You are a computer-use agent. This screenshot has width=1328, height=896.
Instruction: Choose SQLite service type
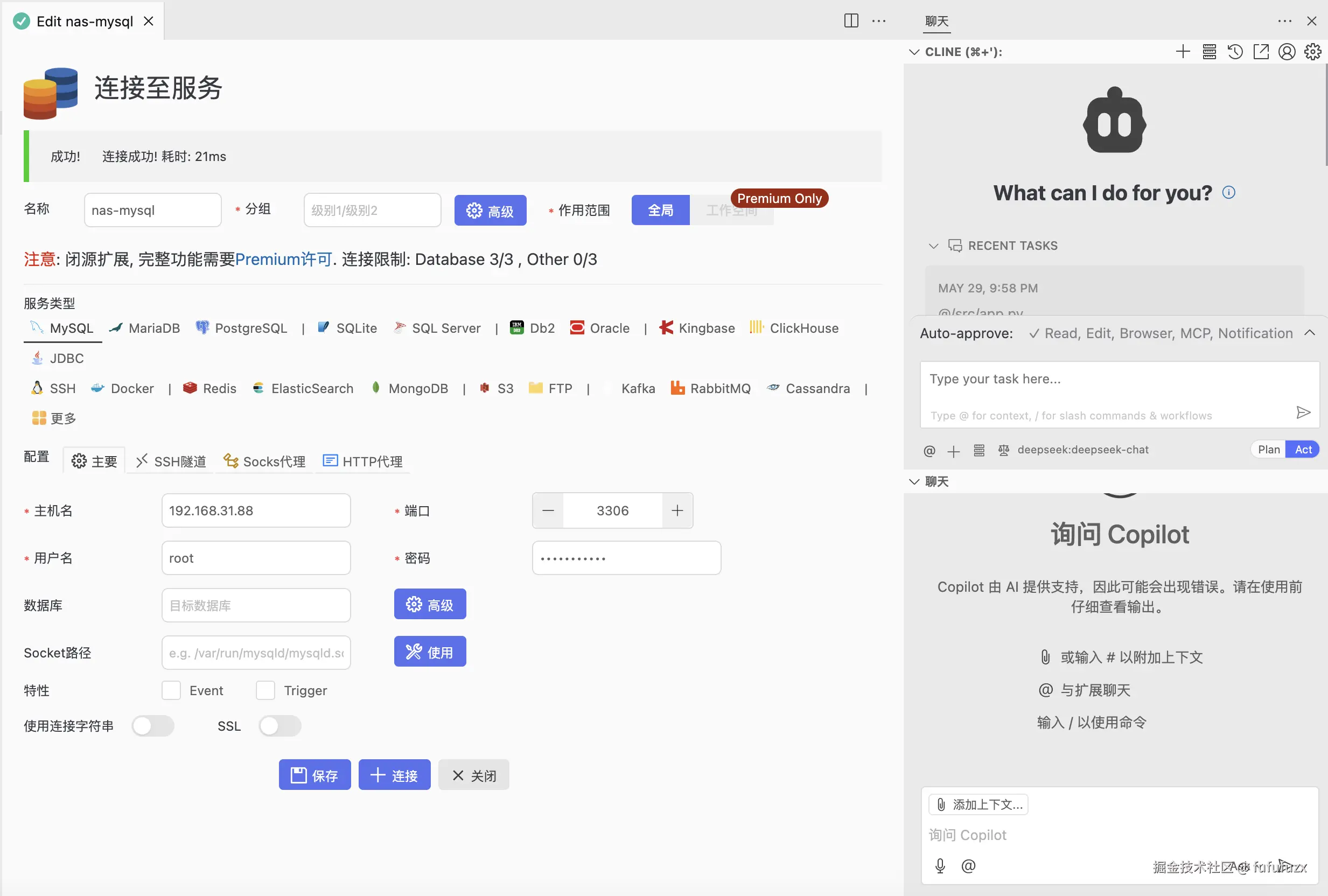pos(347,328)
